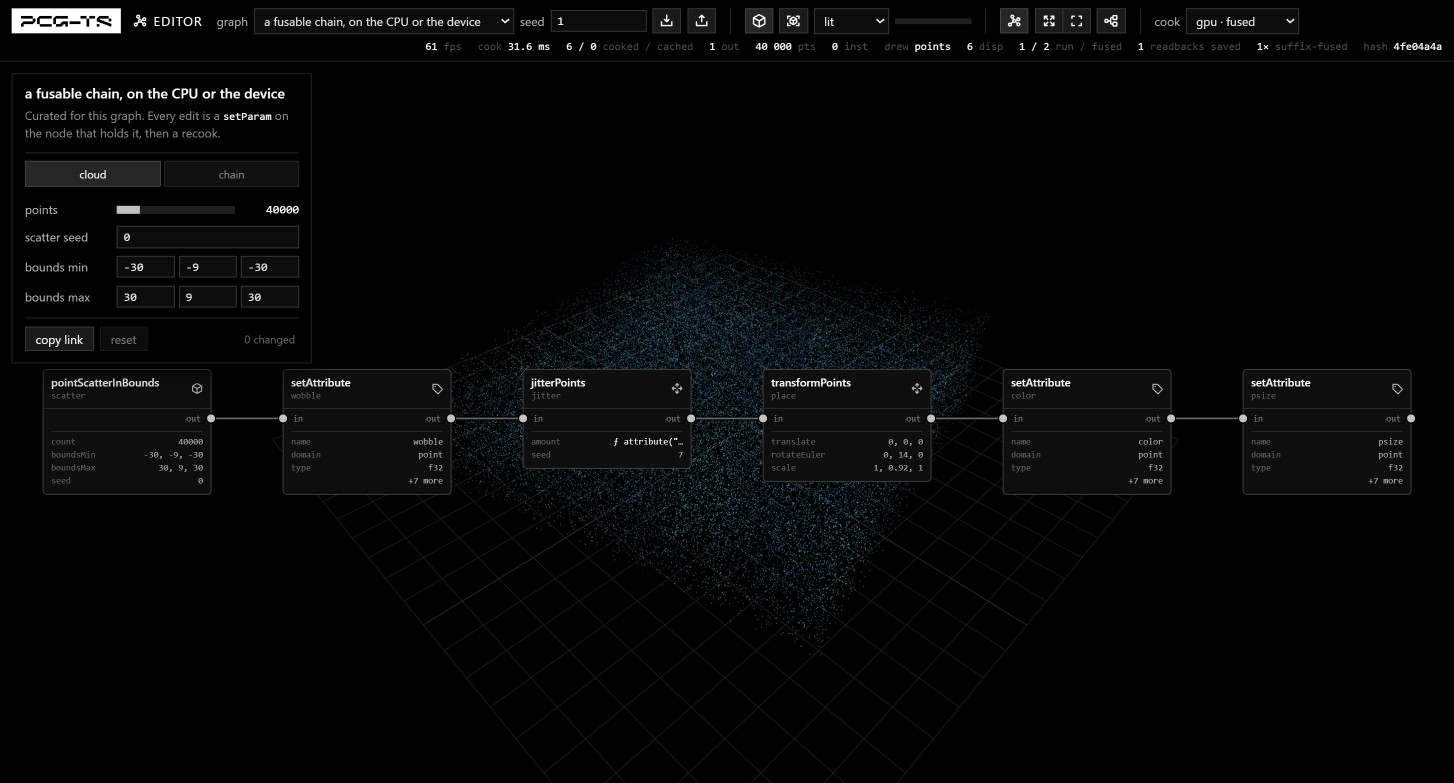Open the graph selection dropdown
1454x783 pixels.
[384, 21]
